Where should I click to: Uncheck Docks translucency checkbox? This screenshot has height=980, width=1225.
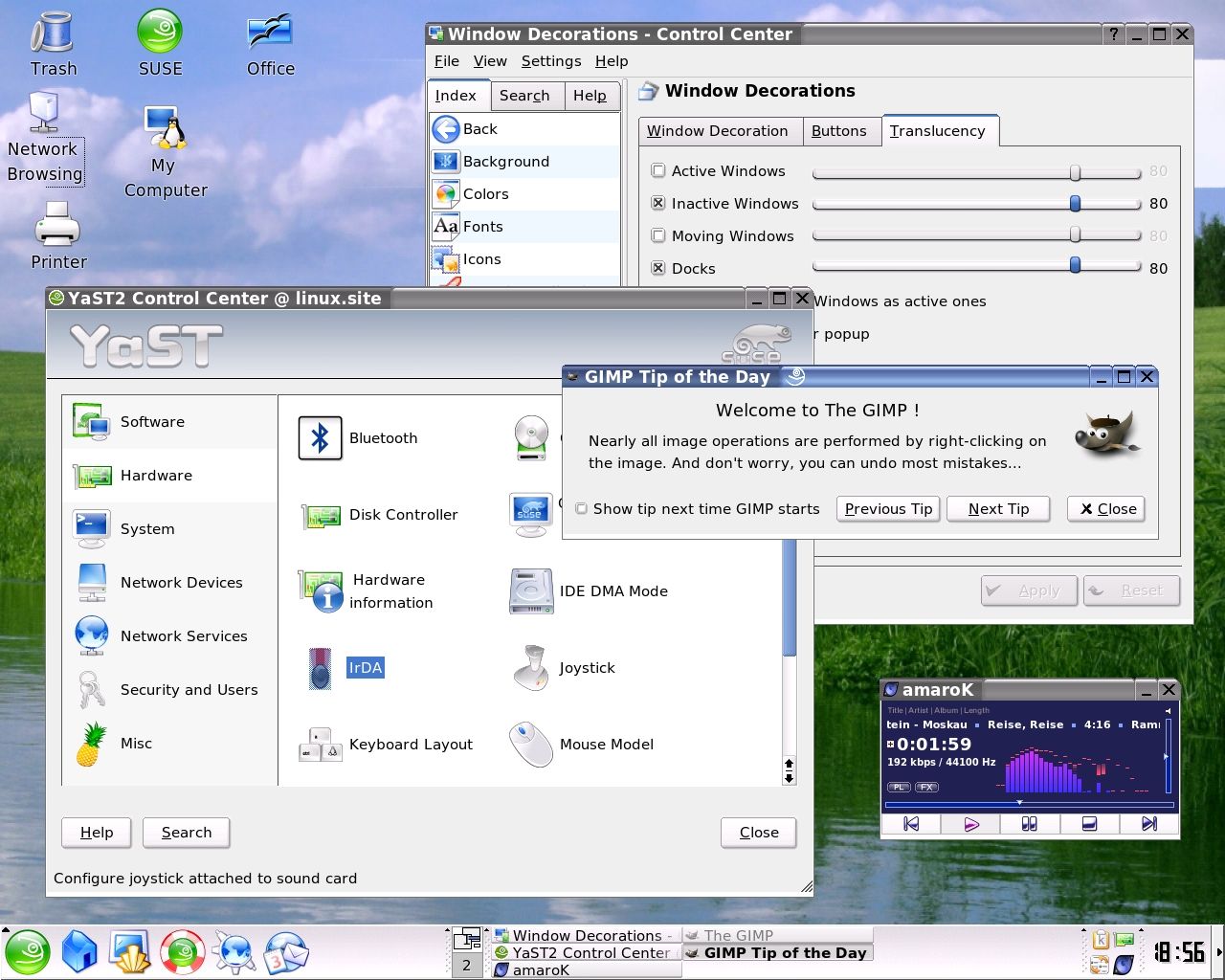[658, 269]
